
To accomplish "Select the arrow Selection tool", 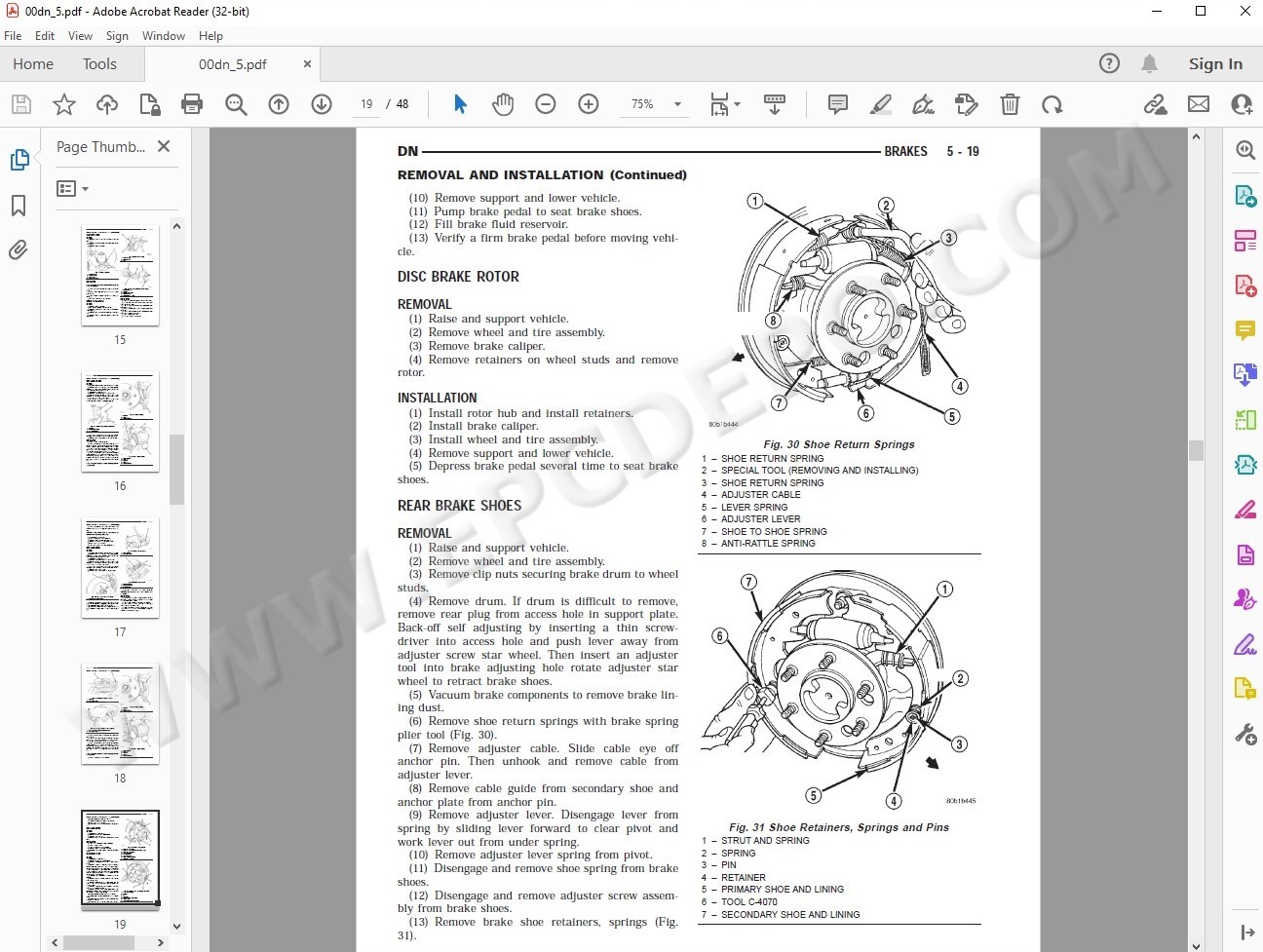I will click(460, 104).
